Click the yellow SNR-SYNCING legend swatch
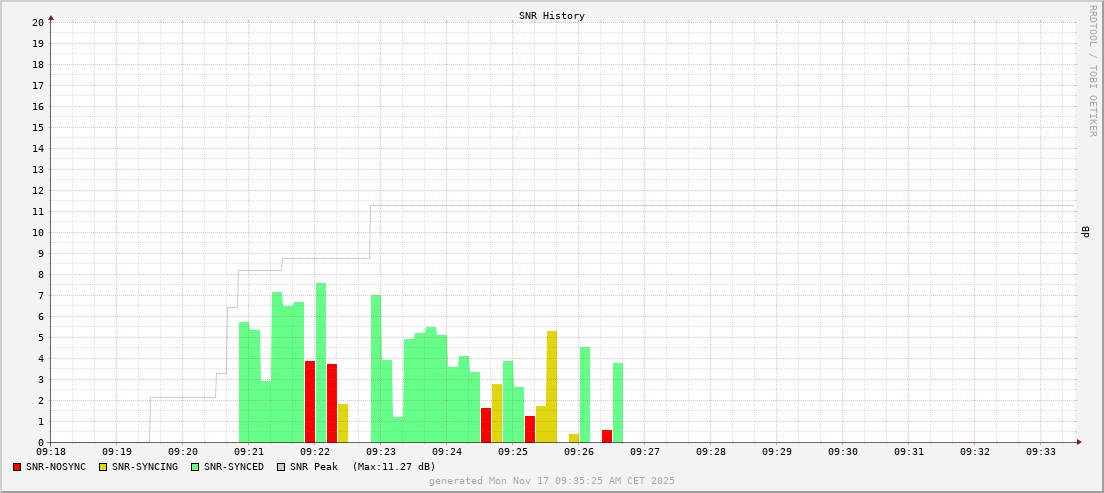 (102, 467)
